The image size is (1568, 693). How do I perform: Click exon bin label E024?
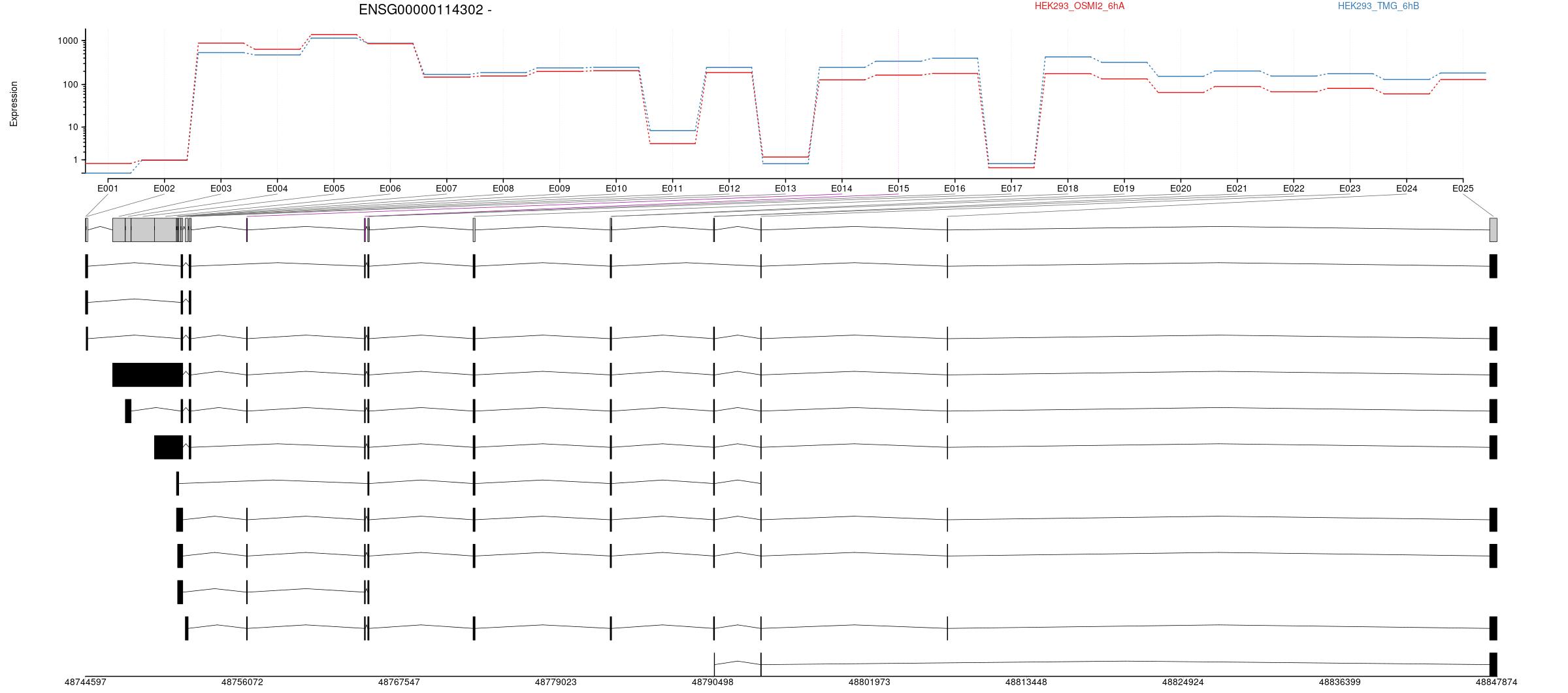(1407, 189)
